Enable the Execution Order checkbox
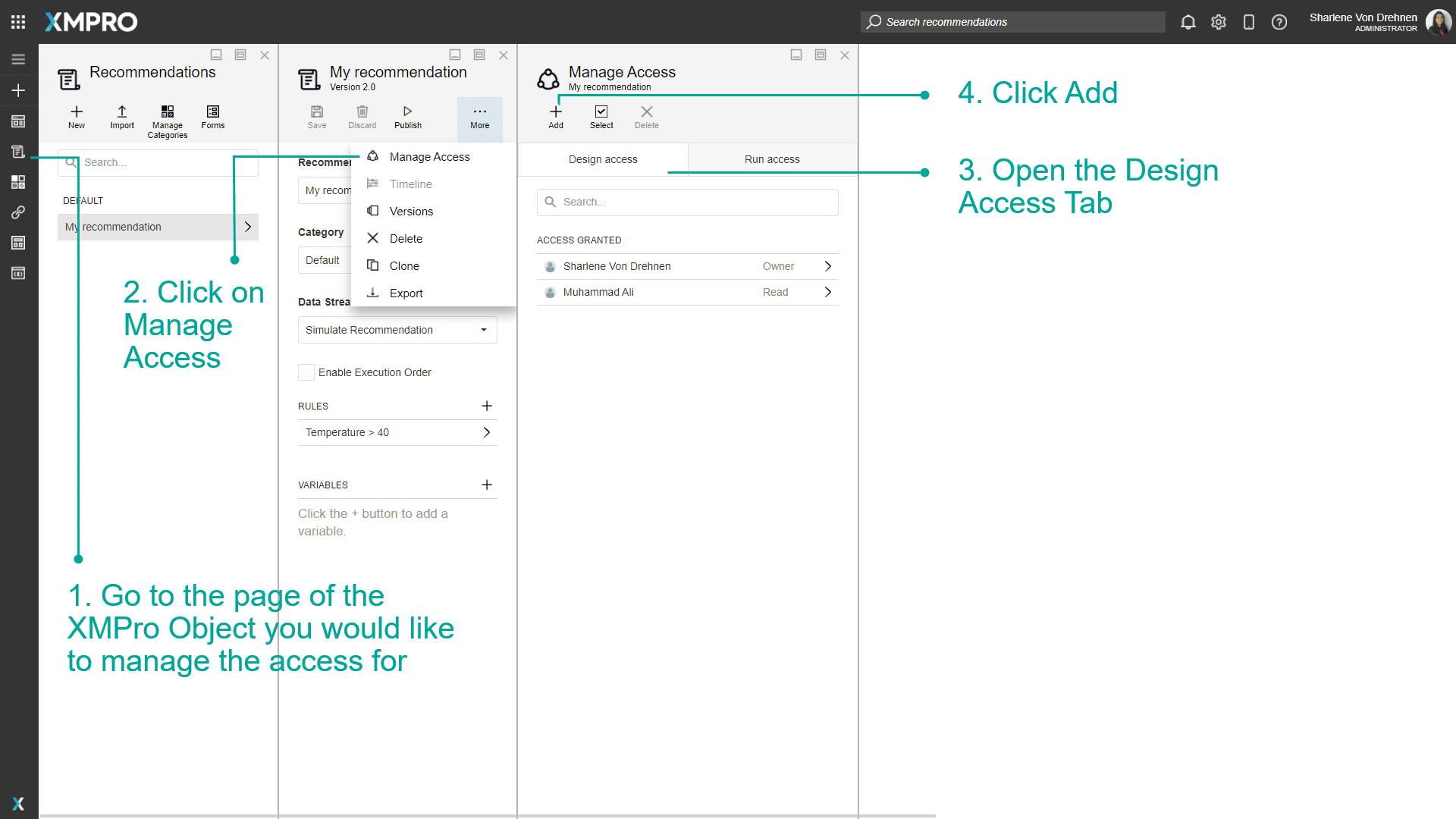 point(306,372)
